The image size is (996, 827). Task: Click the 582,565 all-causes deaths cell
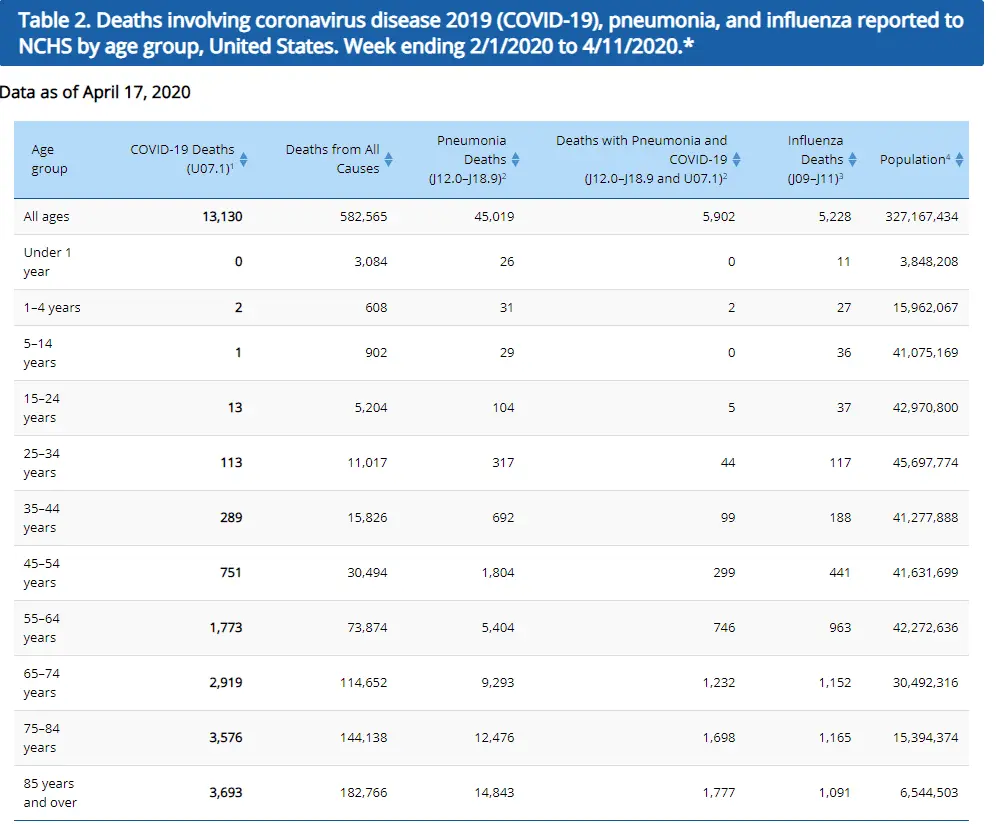pos(362,216)
